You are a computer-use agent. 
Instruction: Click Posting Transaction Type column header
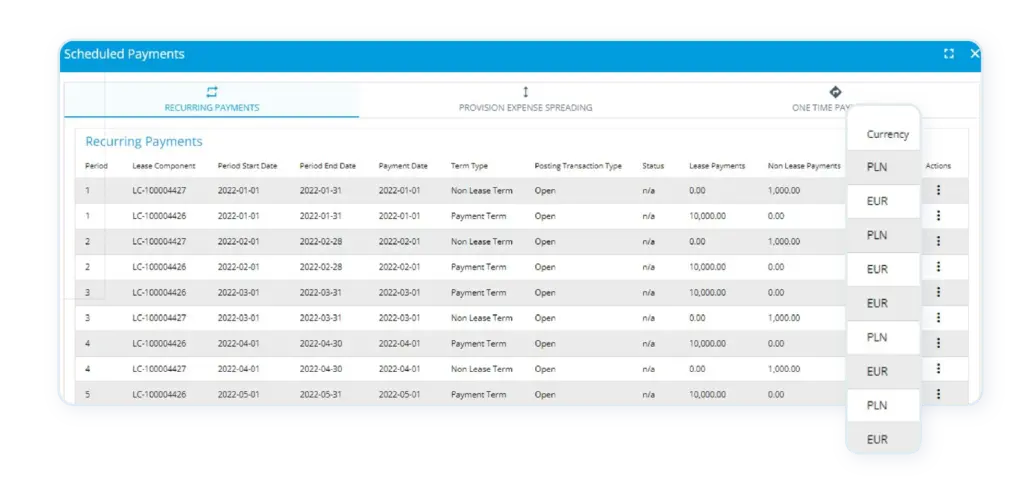coord(578,166)
